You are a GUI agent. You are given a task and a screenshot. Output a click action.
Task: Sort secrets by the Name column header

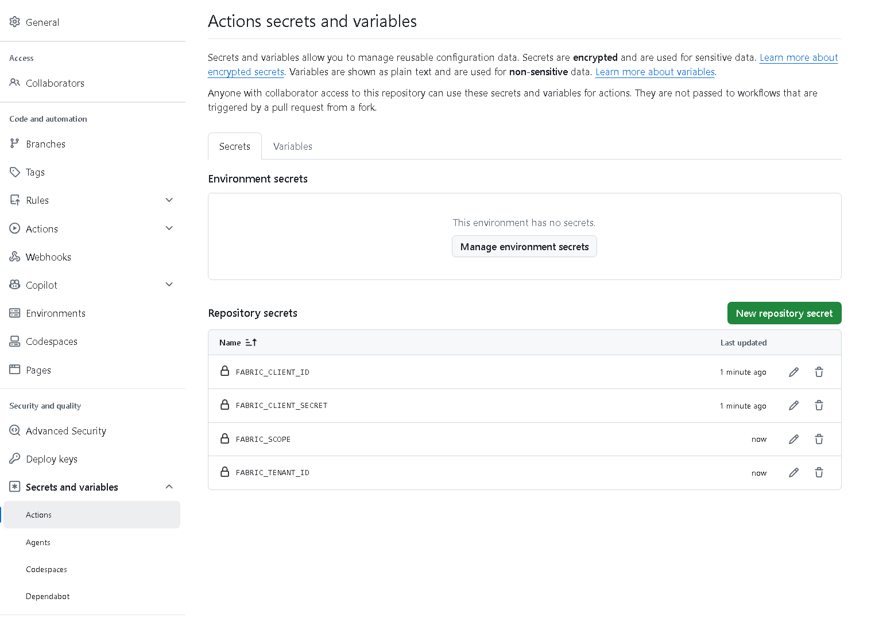(x=238, y=343)
